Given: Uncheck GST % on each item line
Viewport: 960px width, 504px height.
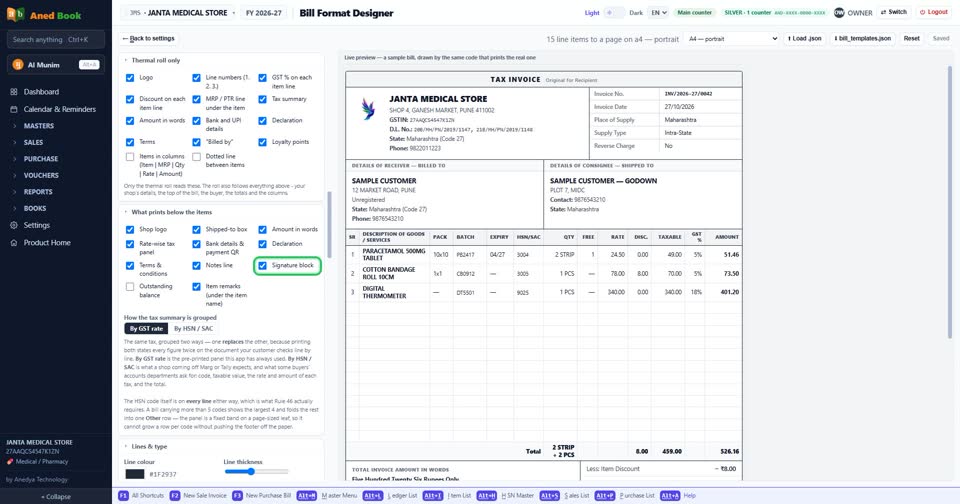Looking at the screenshot, I should (x=262, y=78).
